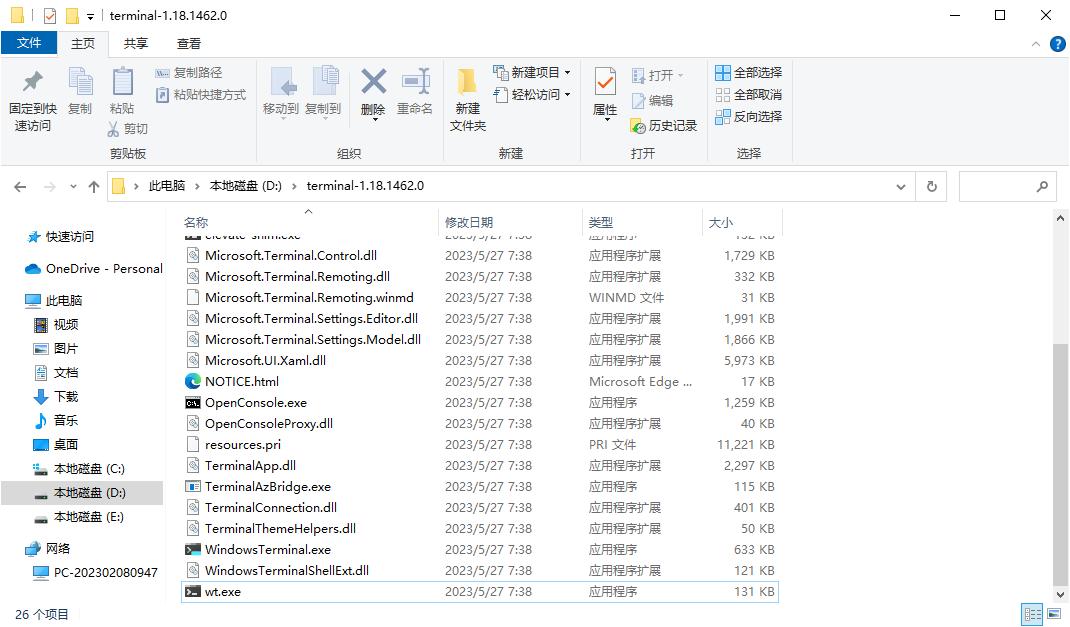Click 全部取消 to clear selection
This screenshot has width=1070, height=627.
coord(749,94)
